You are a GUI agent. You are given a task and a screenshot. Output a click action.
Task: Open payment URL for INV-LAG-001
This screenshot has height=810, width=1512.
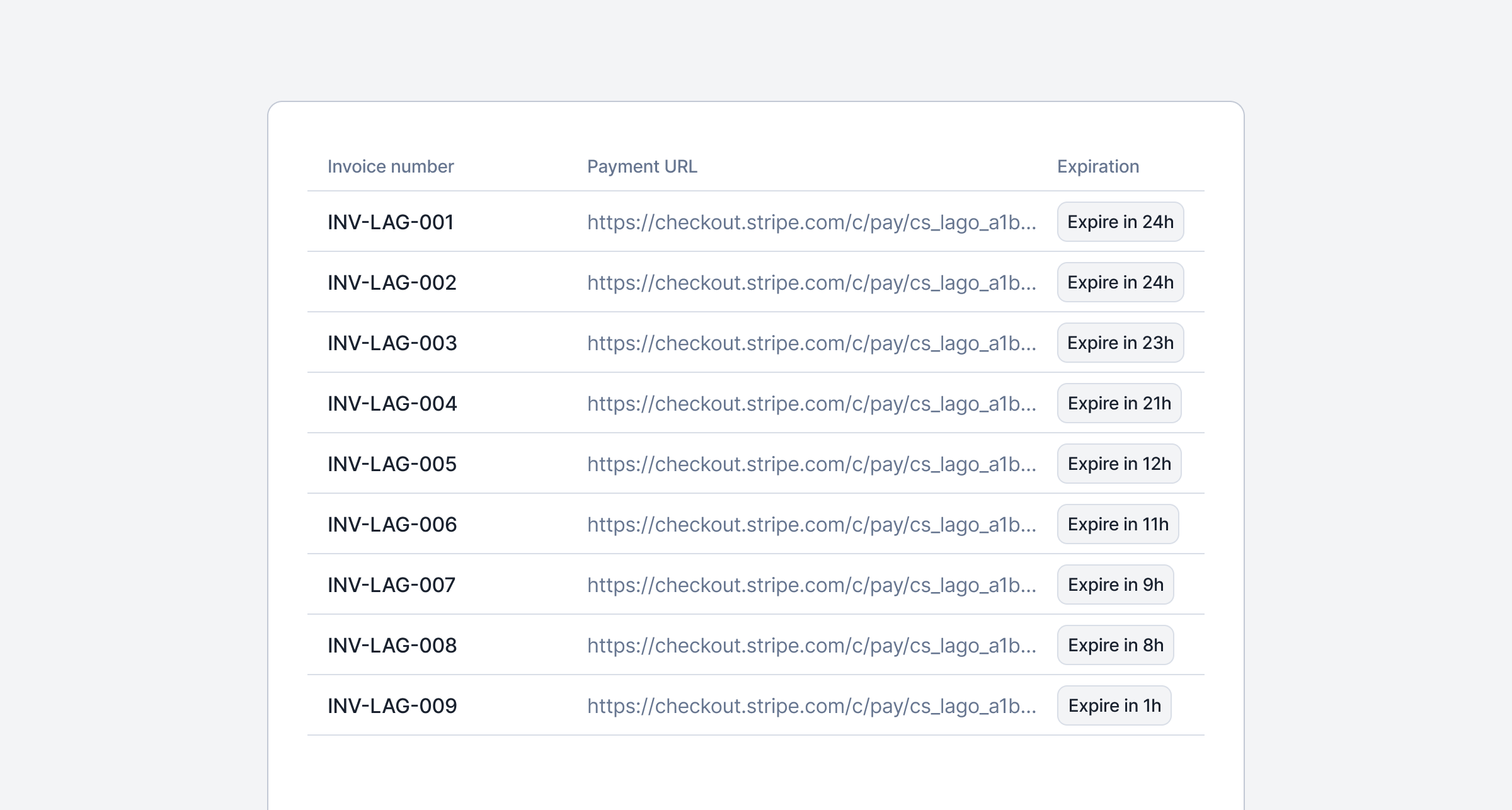tap(811, 222)
